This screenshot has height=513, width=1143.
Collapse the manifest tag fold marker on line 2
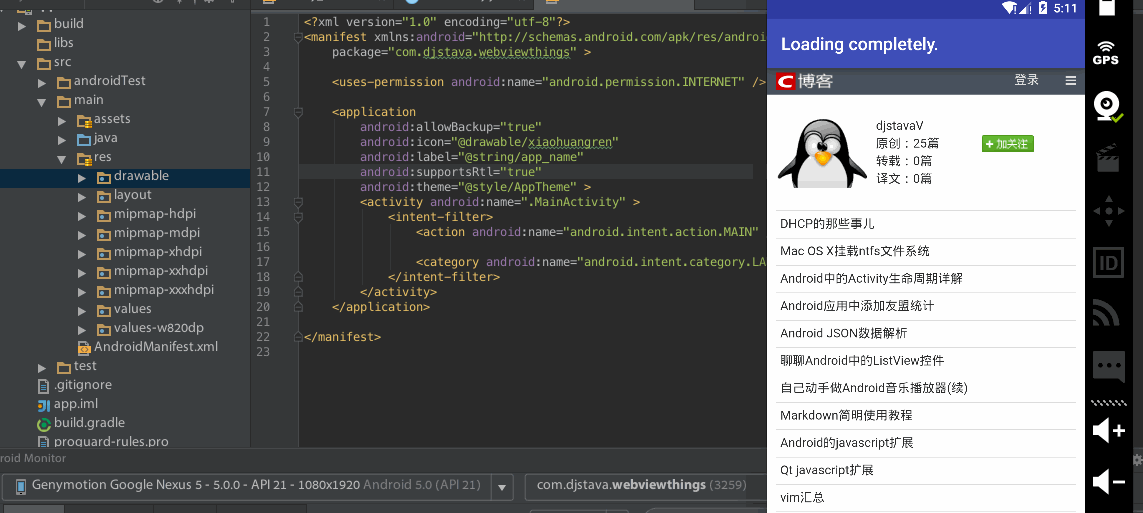click(297, 37)
